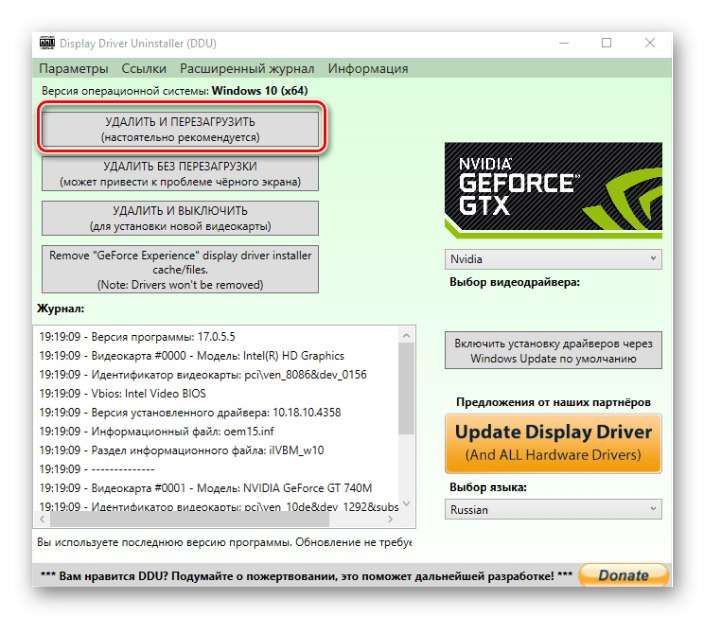The width and height of the screenshot is (705, 619).
Task: Click the log scrollbar up arrow
Action: coord(406,335)
